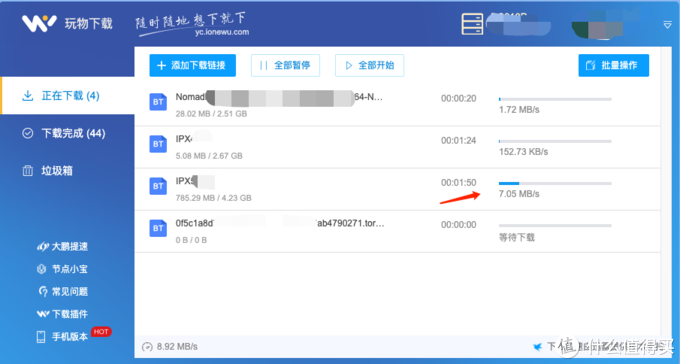Click the 7.05 MB/s speed value
Viewport: 680px width, 364px height.
(519, 194)
